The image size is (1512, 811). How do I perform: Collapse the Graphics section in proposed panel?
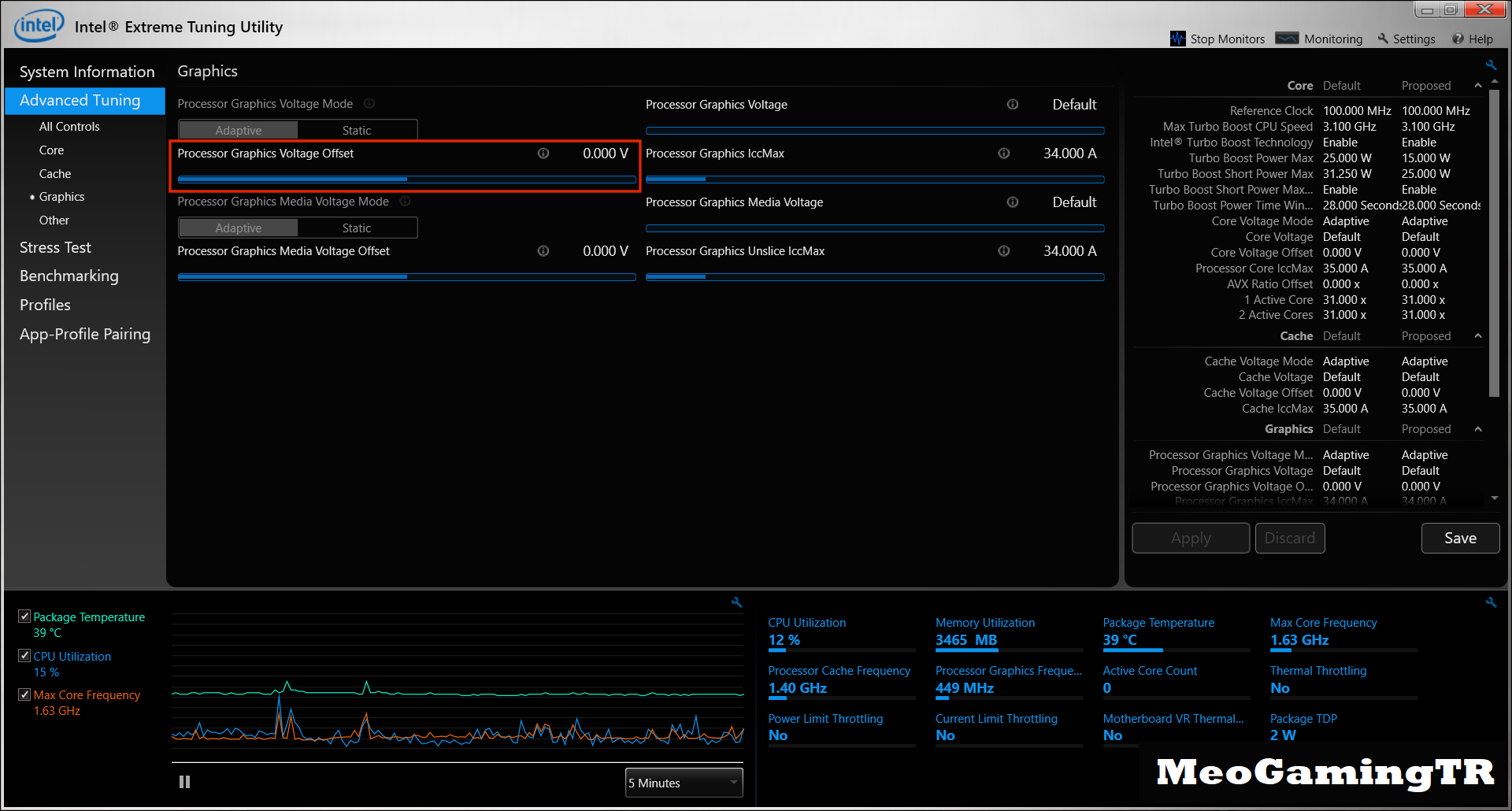pyautogui.click(x=1478, y=428)
